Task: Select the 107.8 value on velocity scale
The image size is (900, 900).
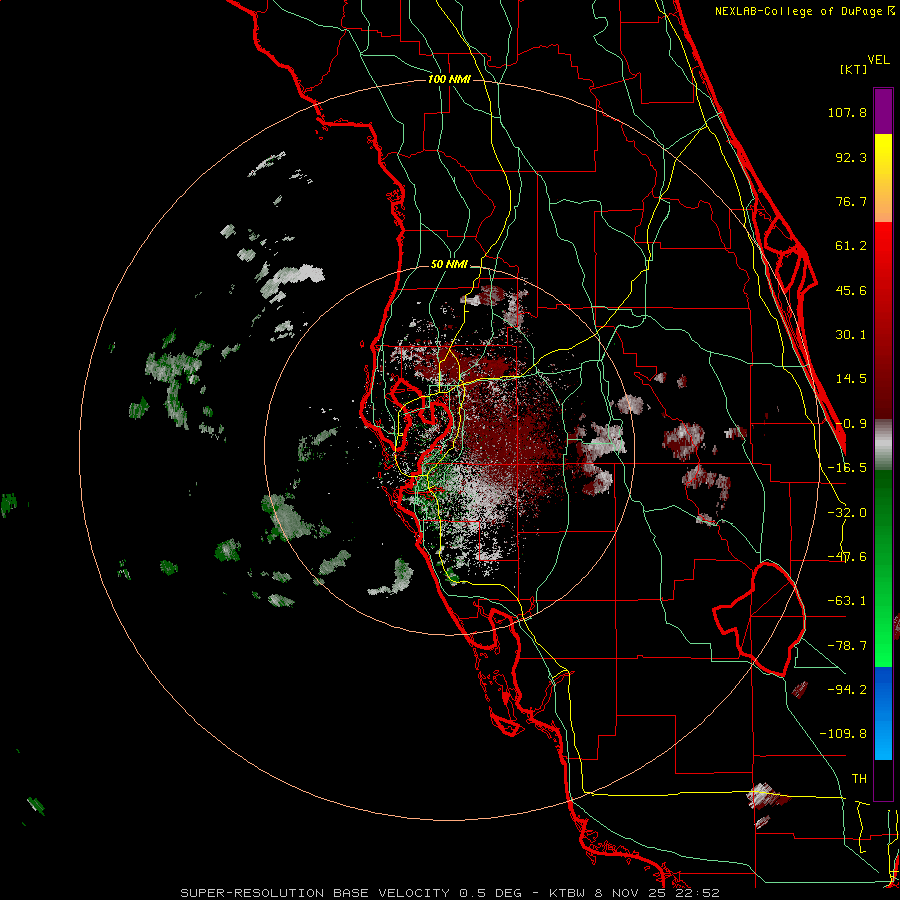Action: pos(847,112)
